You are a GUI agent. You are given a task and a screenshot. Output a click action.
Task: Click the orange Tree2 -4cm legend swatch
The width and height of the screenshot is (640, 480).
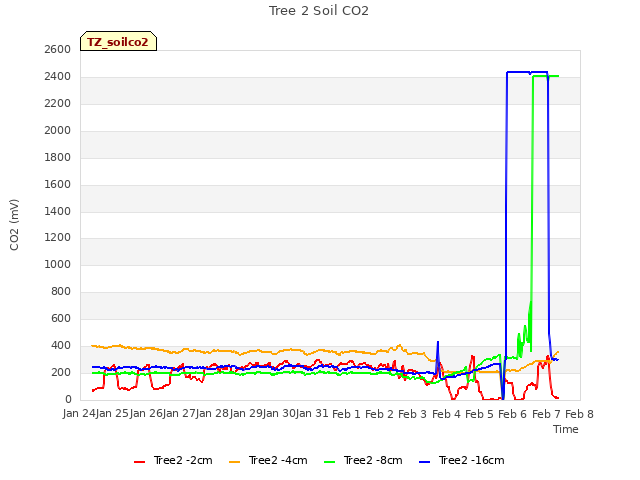[x=234, y=462]
